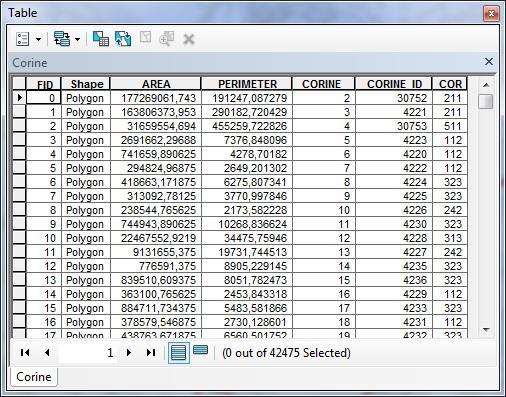The width and height of the screenshot is (506, 397).
Task: Move to the end of the table
Action: [x=151, y=352]
